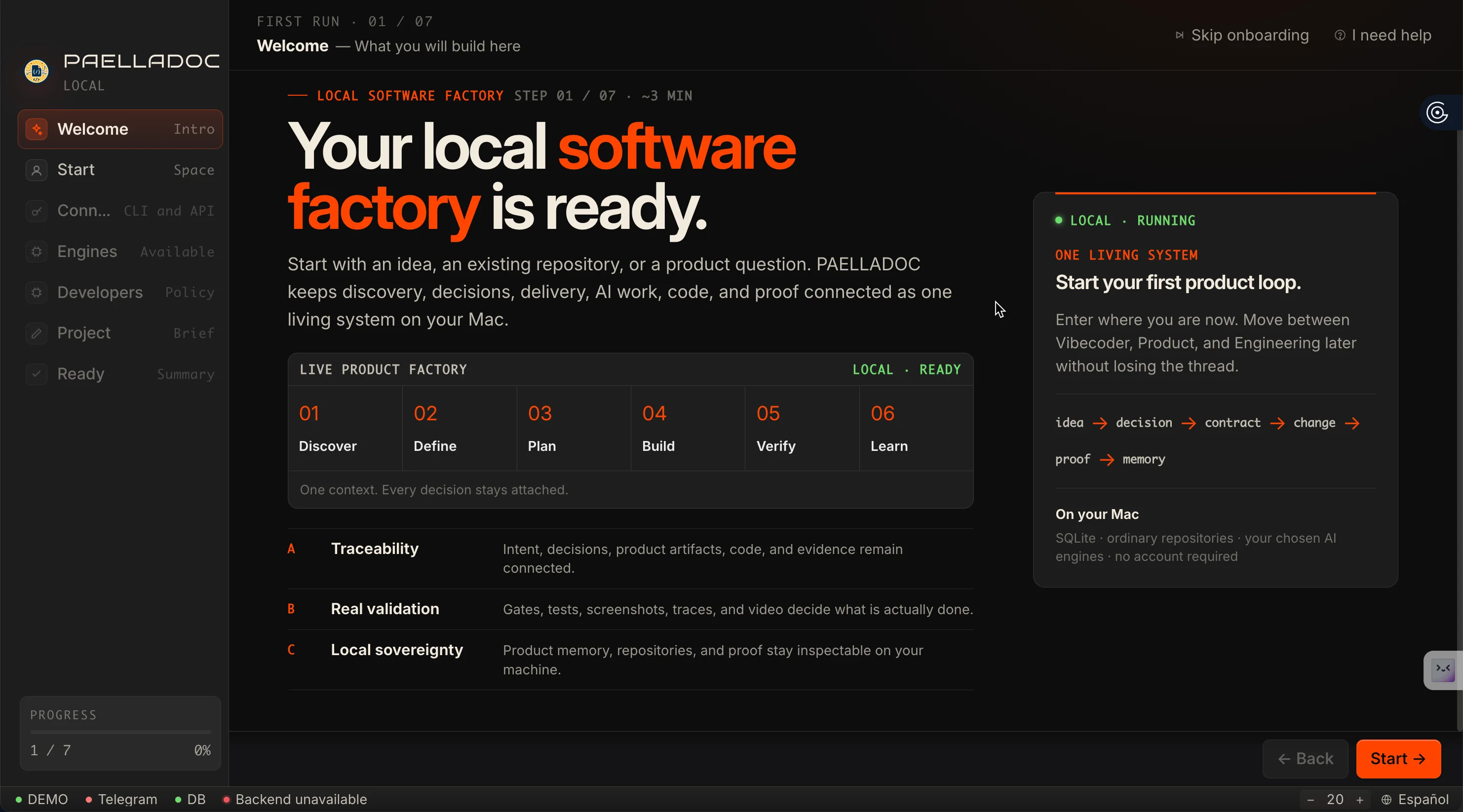Image resolution: width=1463 pixels, height=812 pixels.
Task: Click the Project step pencil icon
Action: pos(37,333)
